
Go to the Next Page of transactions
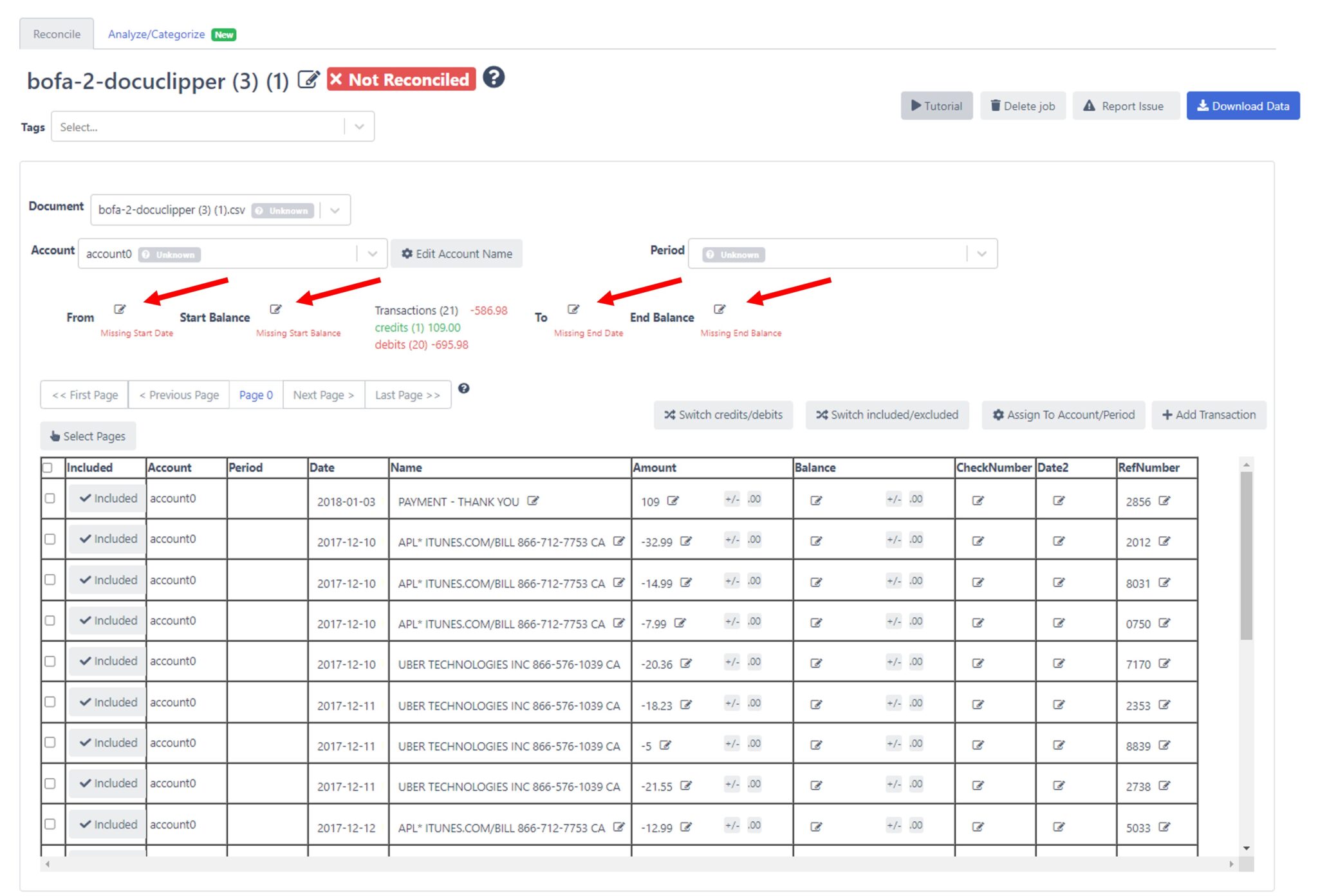click(x=323, y=395)
